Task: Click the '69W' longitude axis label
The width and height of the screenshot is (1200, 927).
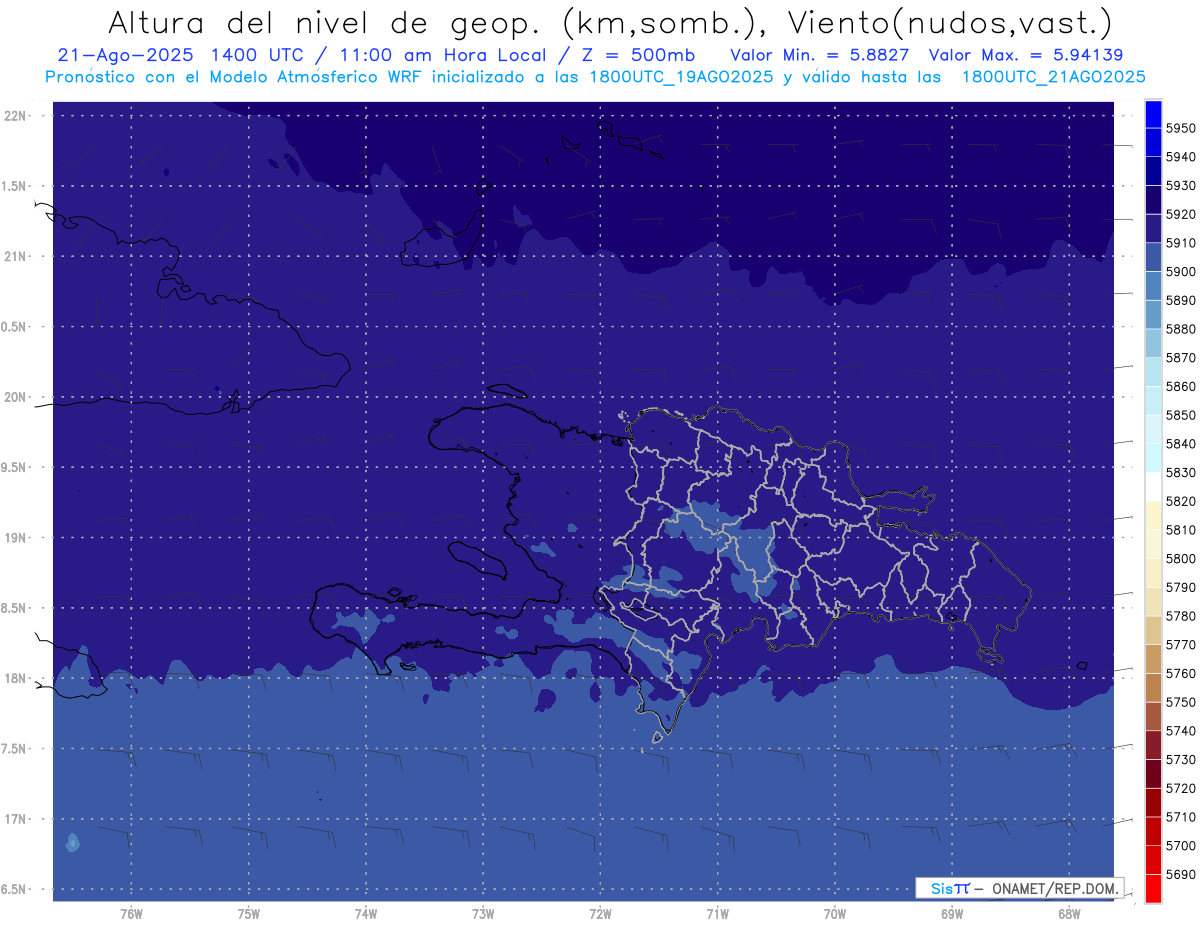Action: tap(952, 914)
